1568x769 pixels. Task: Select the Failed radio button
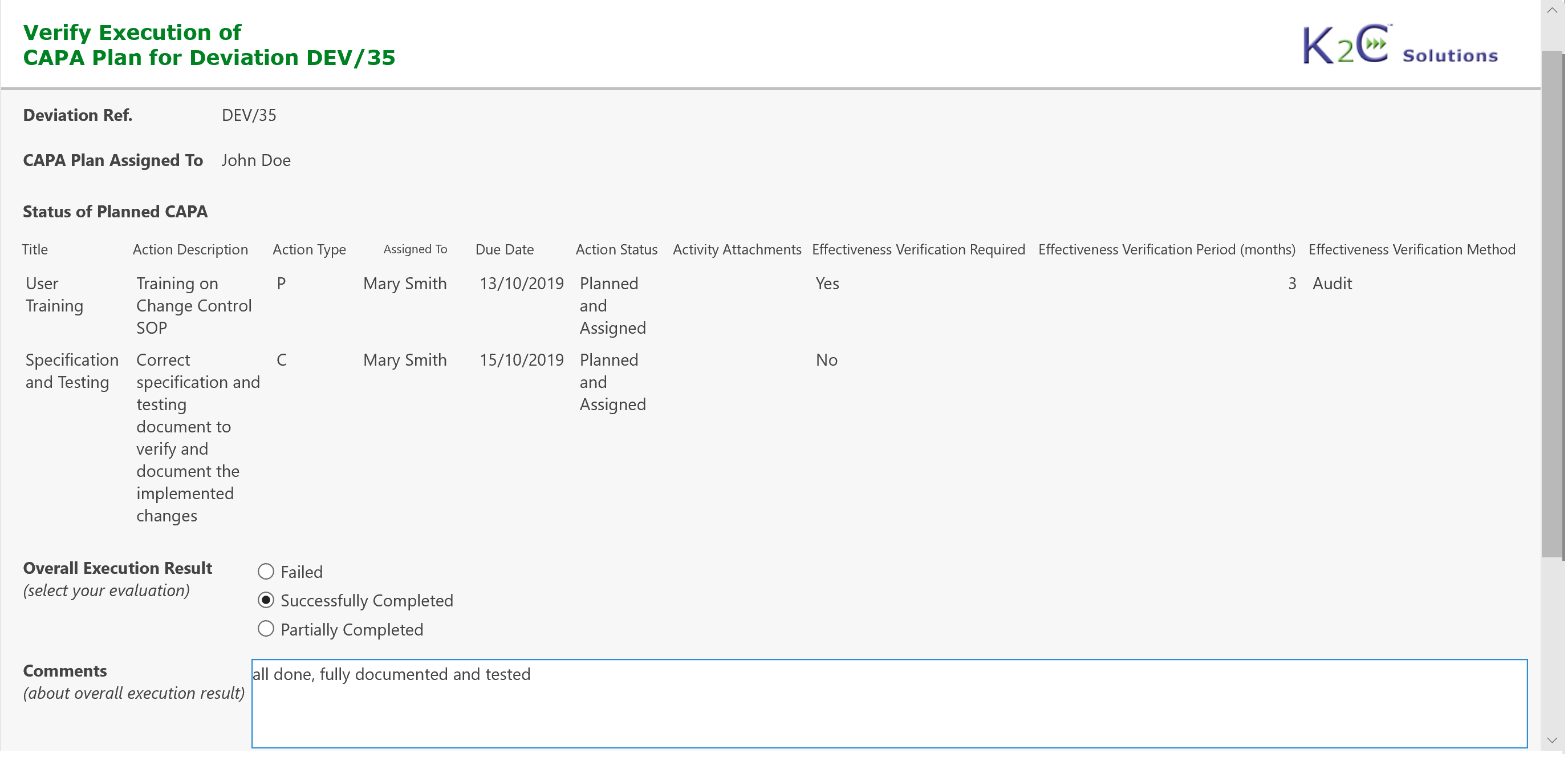[x=266, y=572]
